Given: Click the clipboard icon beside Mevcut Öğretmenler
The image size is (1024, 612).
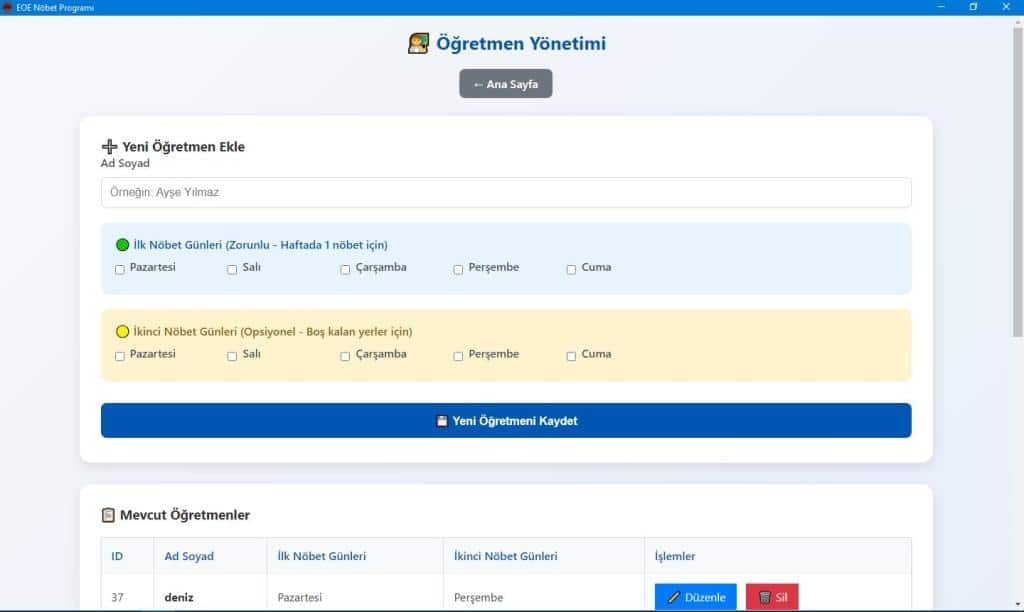Looking at the screenshot, I should 109,516.
